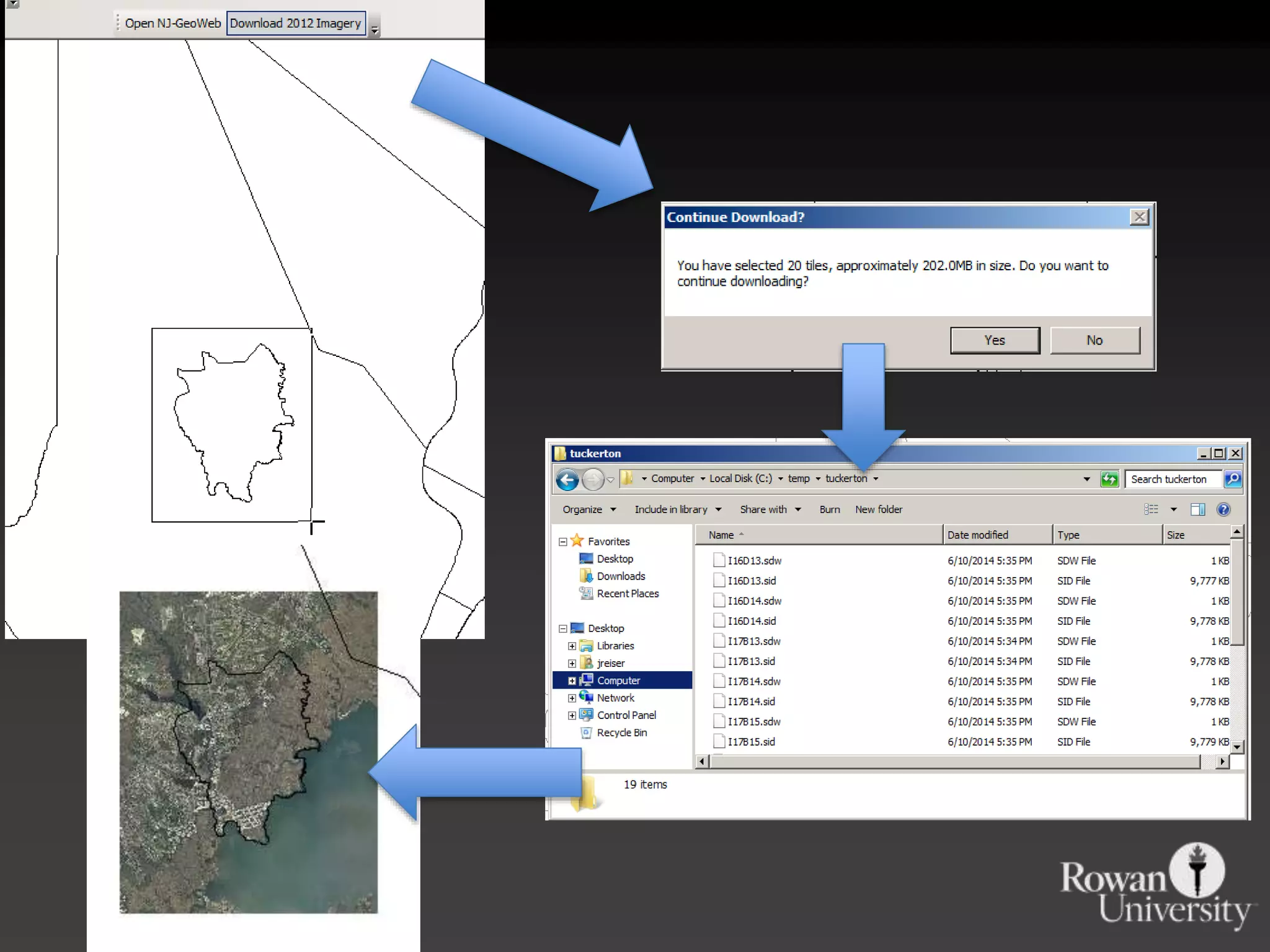
Task: Select the I16D13.sid file icon
Action: [719, 581]
